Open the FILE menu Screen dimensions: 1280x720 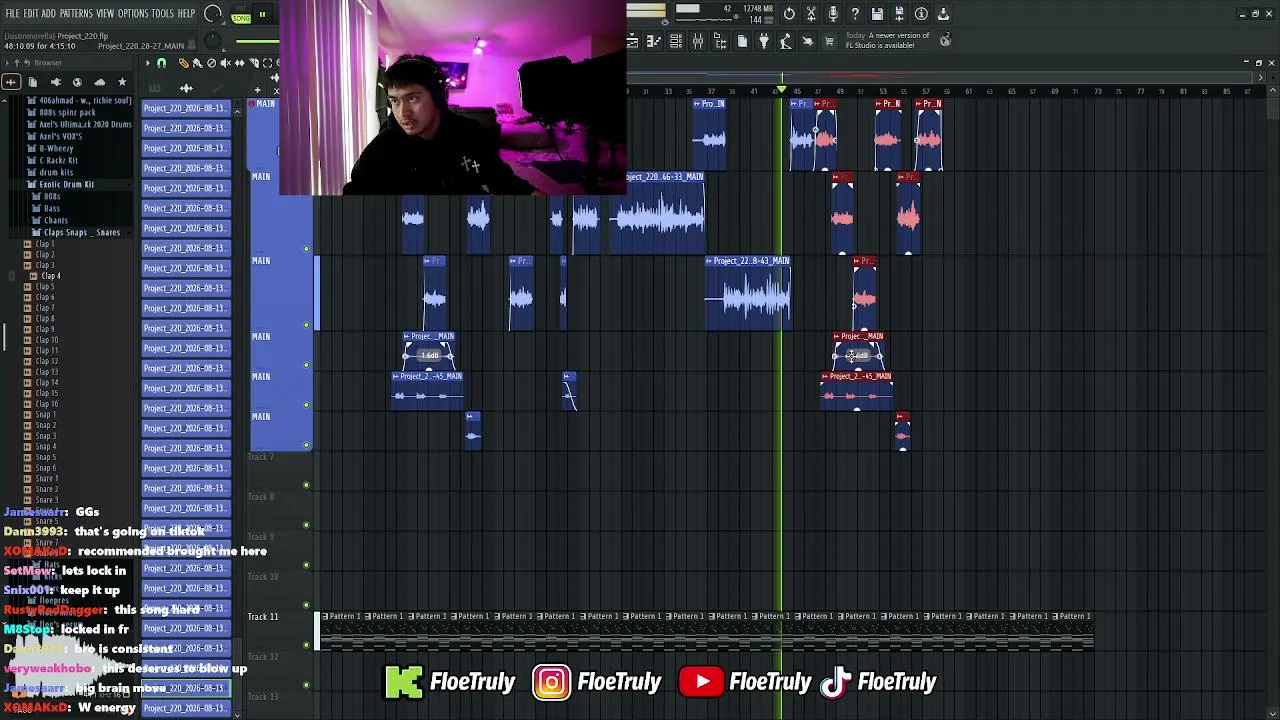click(x=13, y=14)
